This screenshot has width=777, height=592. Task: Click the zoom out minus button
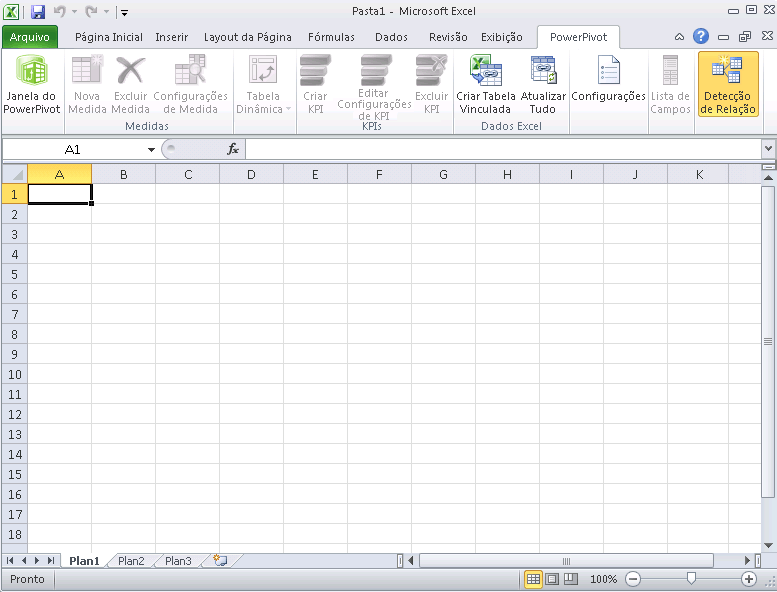click(633, 579)
